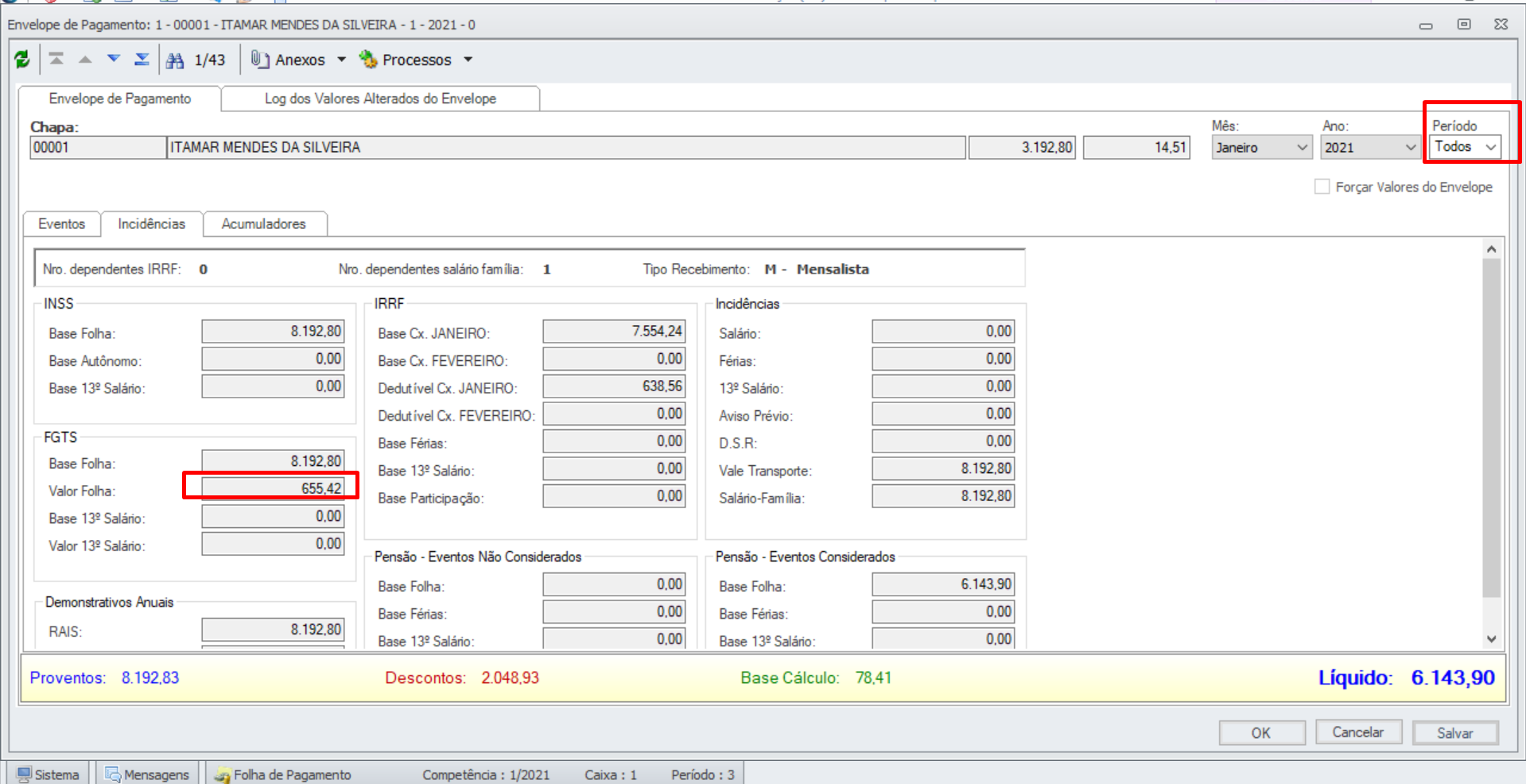
Task: Open the Acumuladores tab
Action: point(264,224)
